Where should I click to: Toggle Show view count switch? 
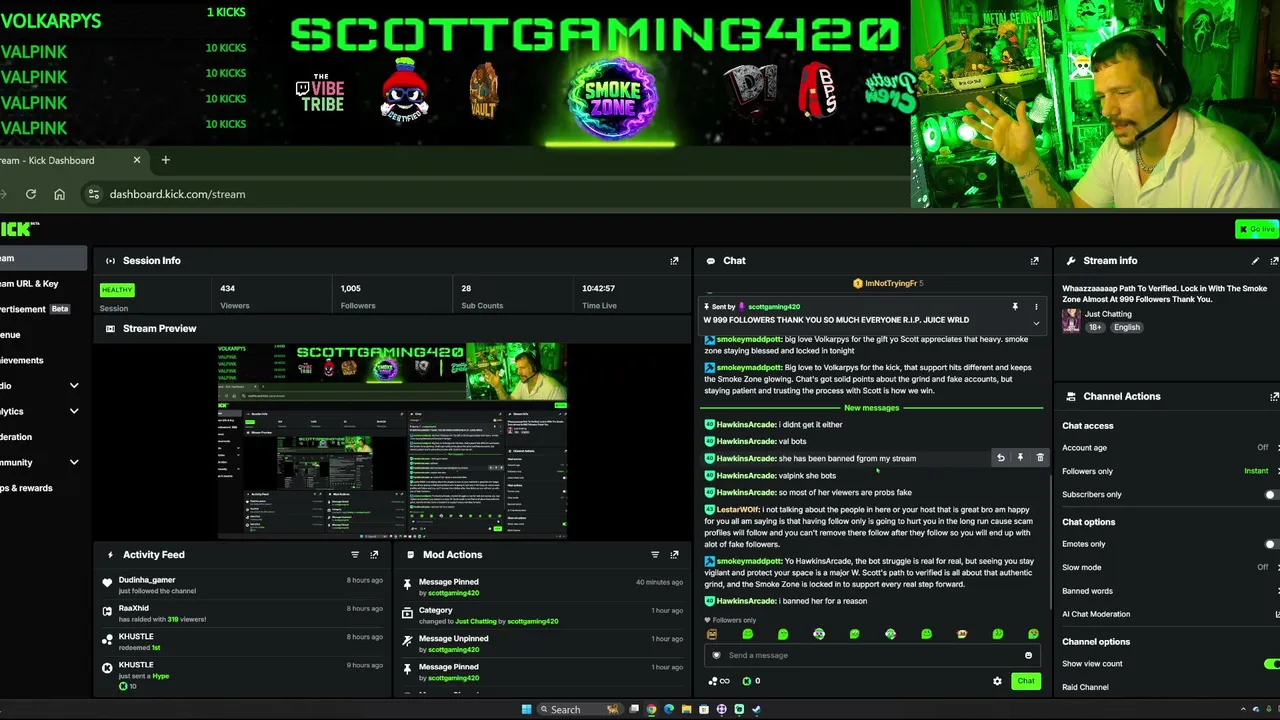1272,664
